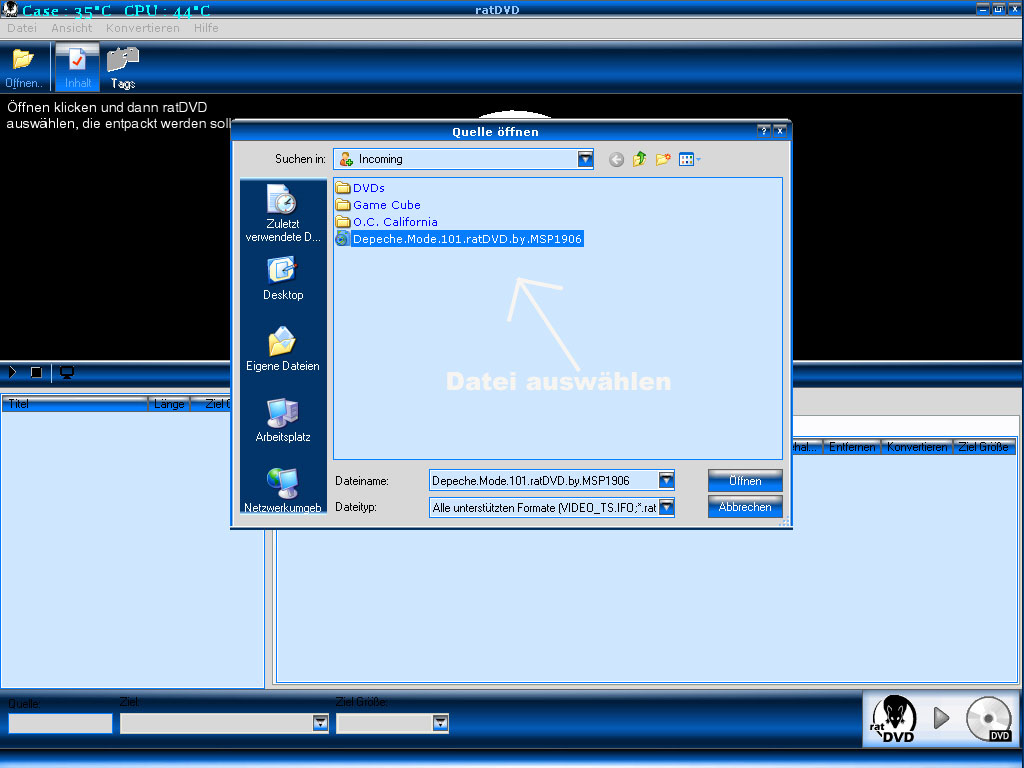The height and width of the screenshot is (768, 1024).
Task: Expand the Suchen in location dropdown
Action: coord(585,159)
